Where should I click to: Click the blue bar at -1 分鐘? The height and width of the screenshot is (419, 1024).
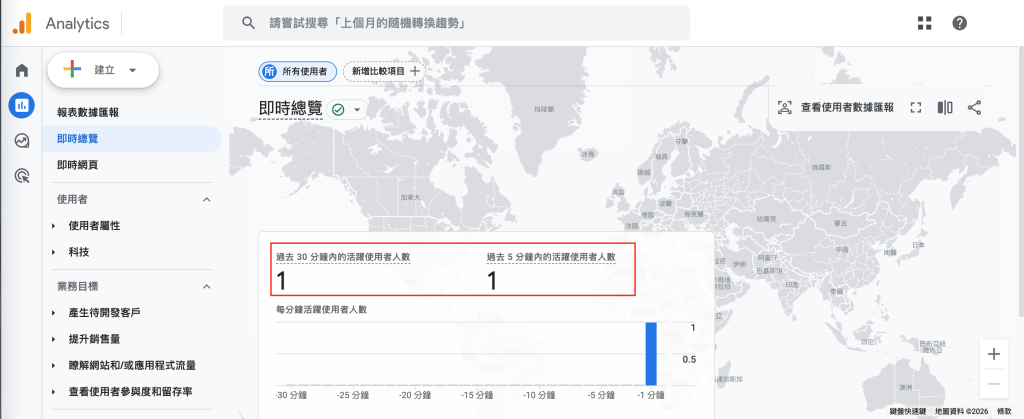[651, 354]
